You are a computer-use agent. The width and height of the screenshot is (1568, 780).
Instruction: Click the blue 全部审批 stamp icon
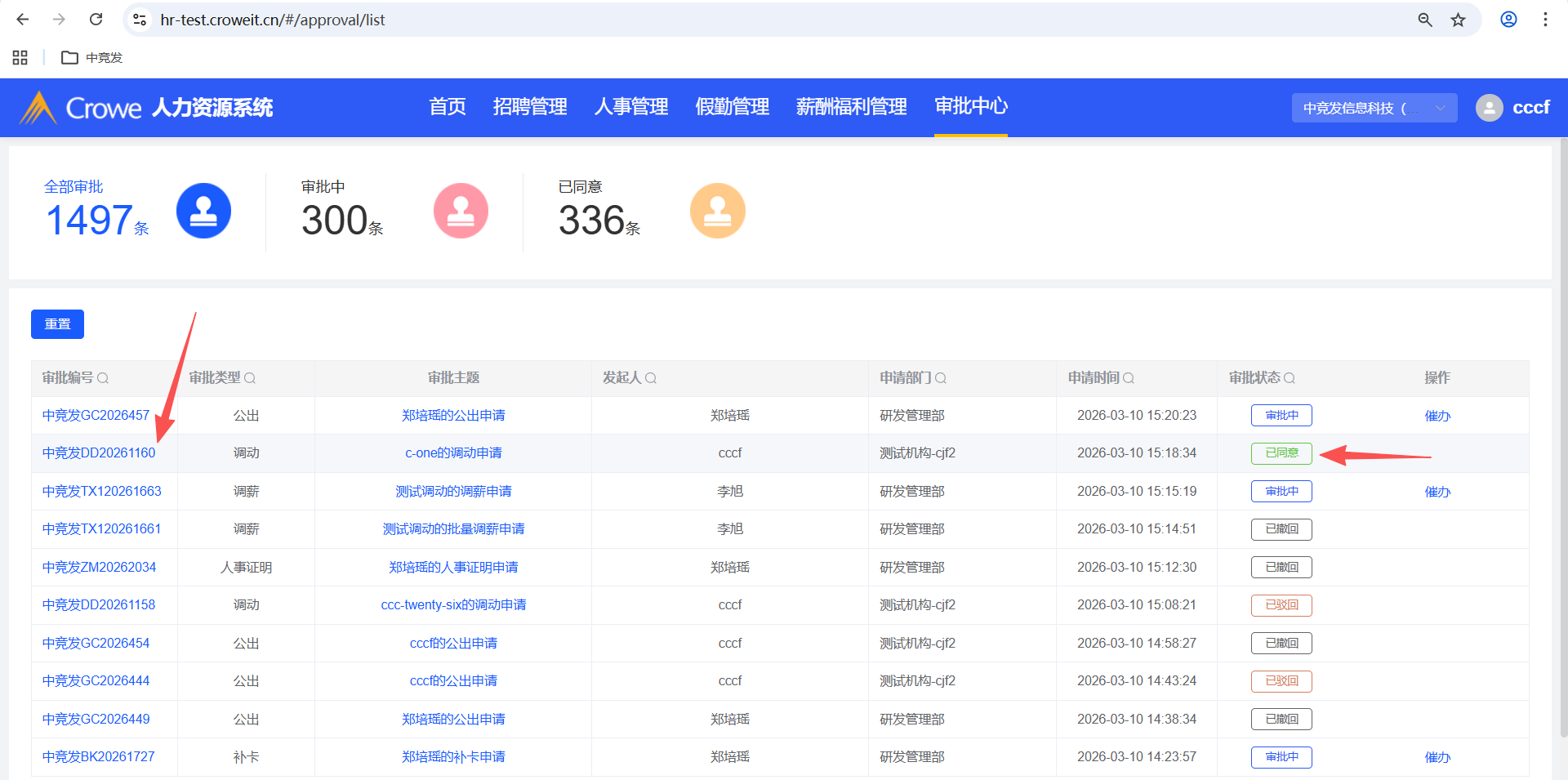point(203,211)
